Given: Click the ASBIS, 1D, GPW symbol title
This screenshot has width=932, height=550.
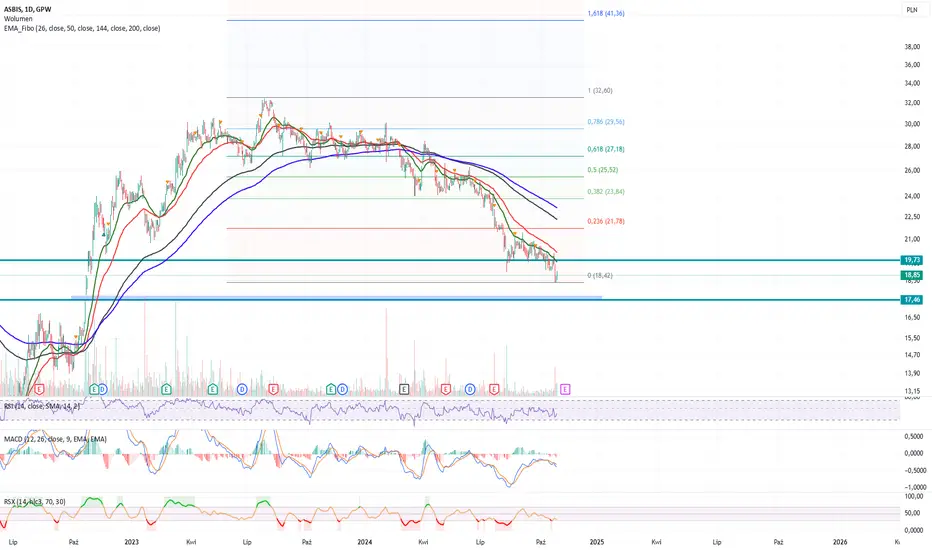Looking at the screenshot, I should [27, 10].
